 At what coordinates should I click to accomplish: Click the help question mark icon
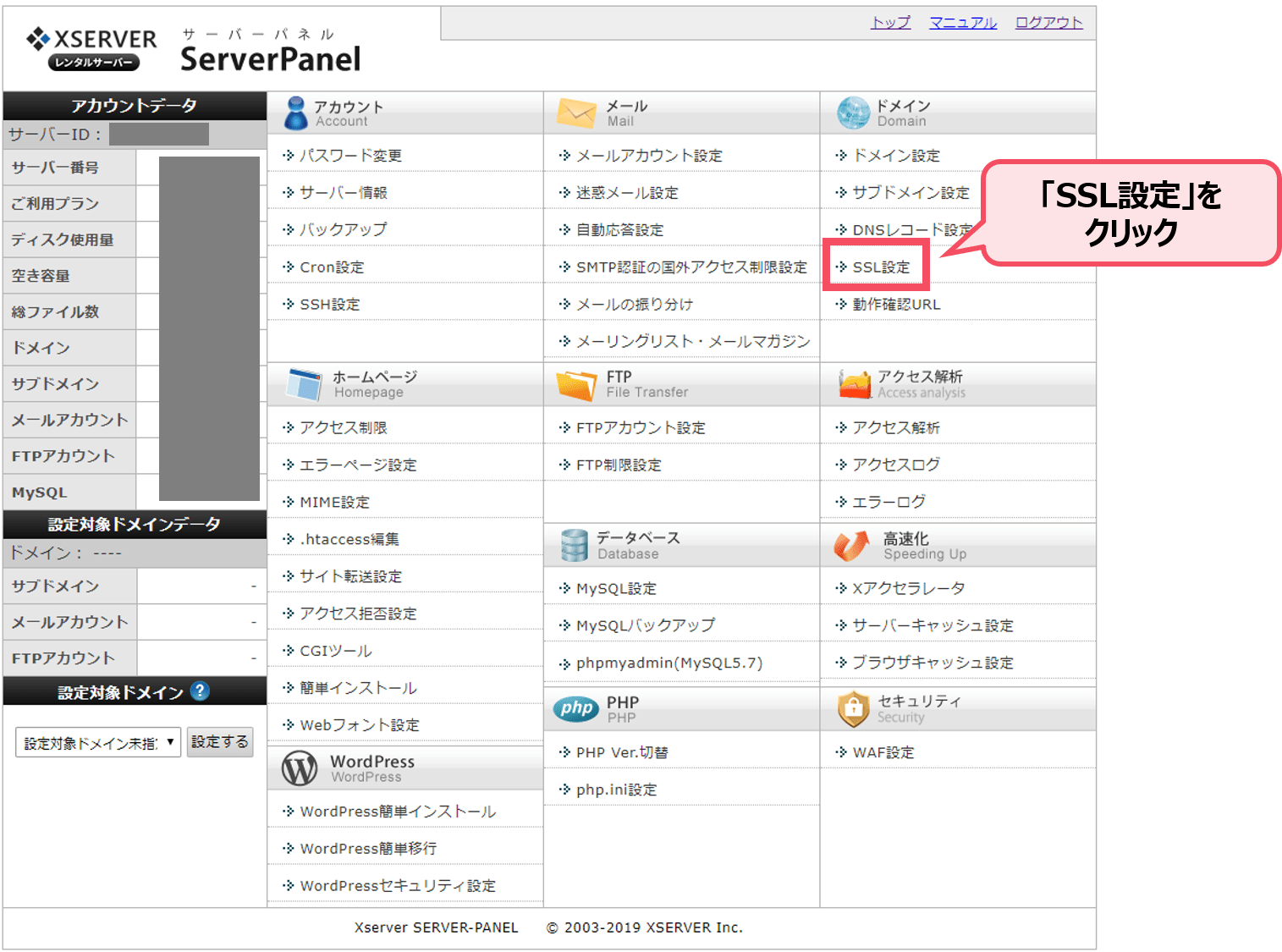pyautogui.click(x=200, y=691)
